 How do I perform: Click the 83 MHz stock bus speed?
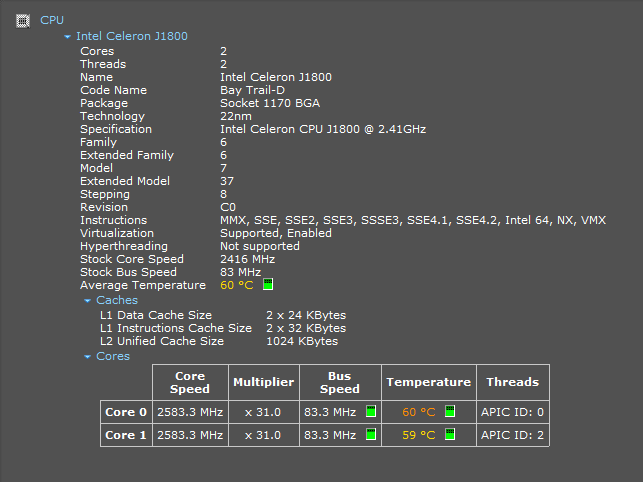(x=241, y=272)
